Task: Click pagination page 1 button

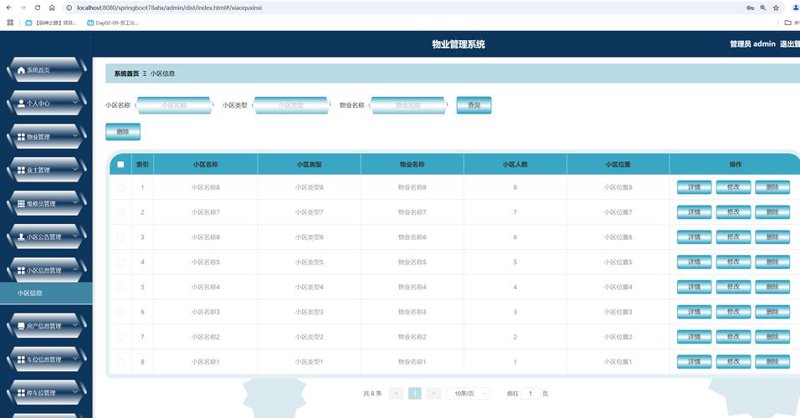Action: point(415,394)
